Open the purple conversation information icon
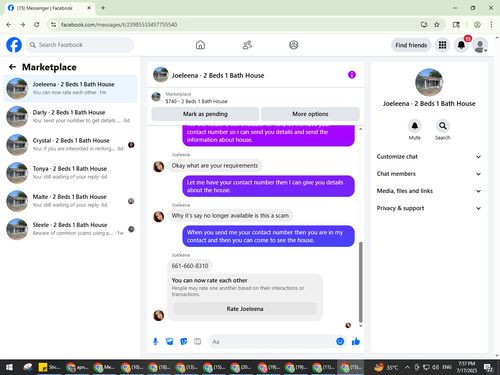The image size is (500, 375). (x=352, y=75)
